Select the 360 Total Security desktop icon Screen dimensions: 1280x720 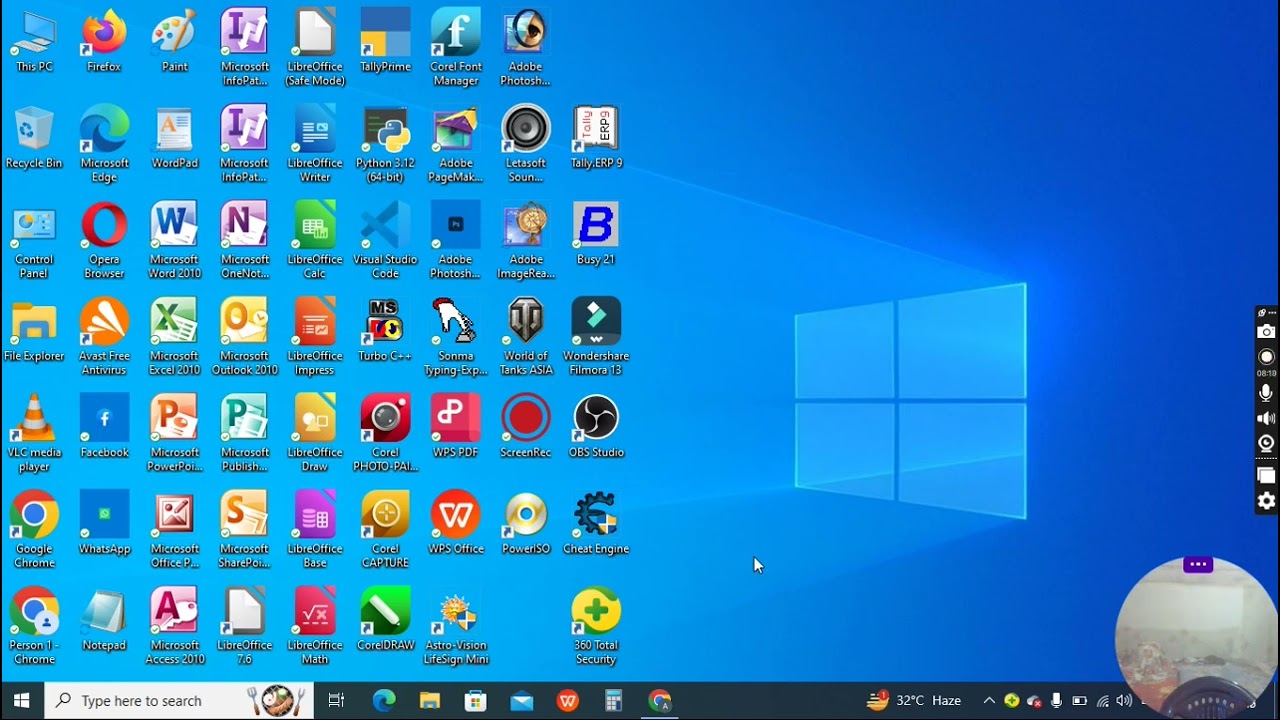pos(596,627)
